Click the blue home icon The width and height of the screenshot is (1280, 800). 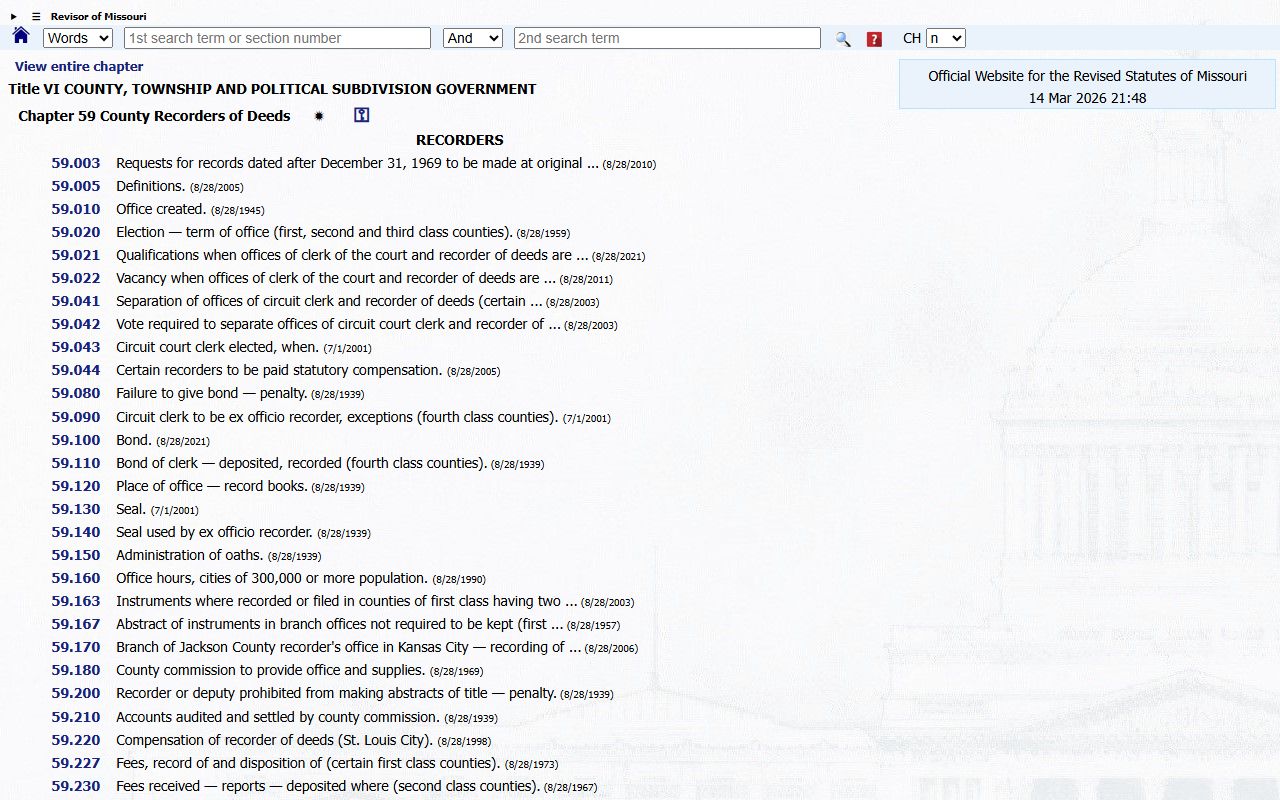click(x=21, y=37)
